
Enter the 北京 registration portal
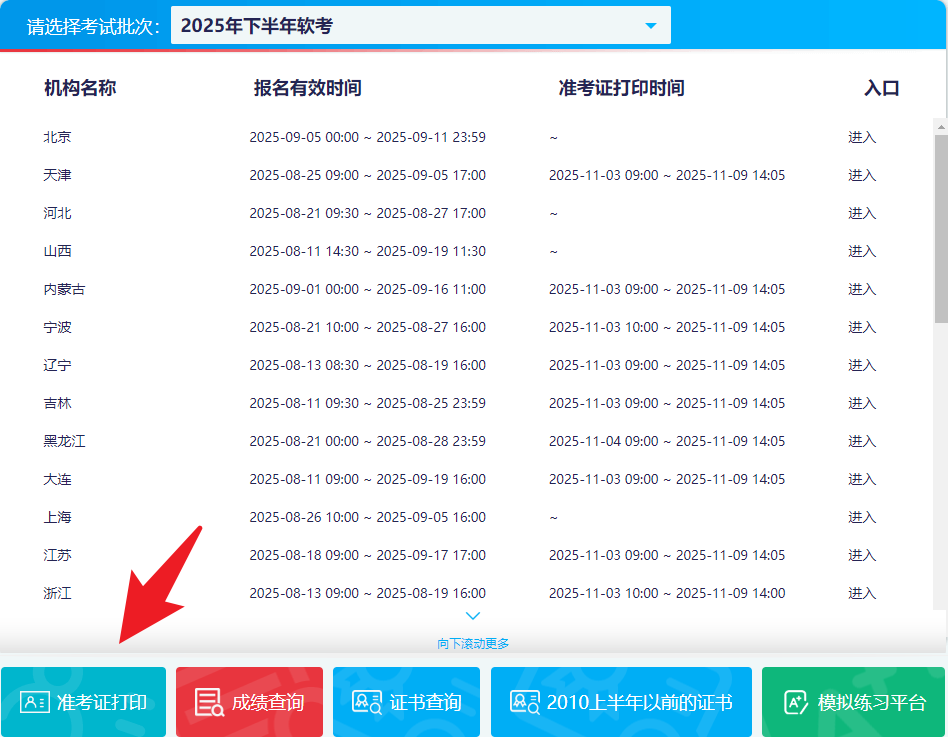coord(861,137)
